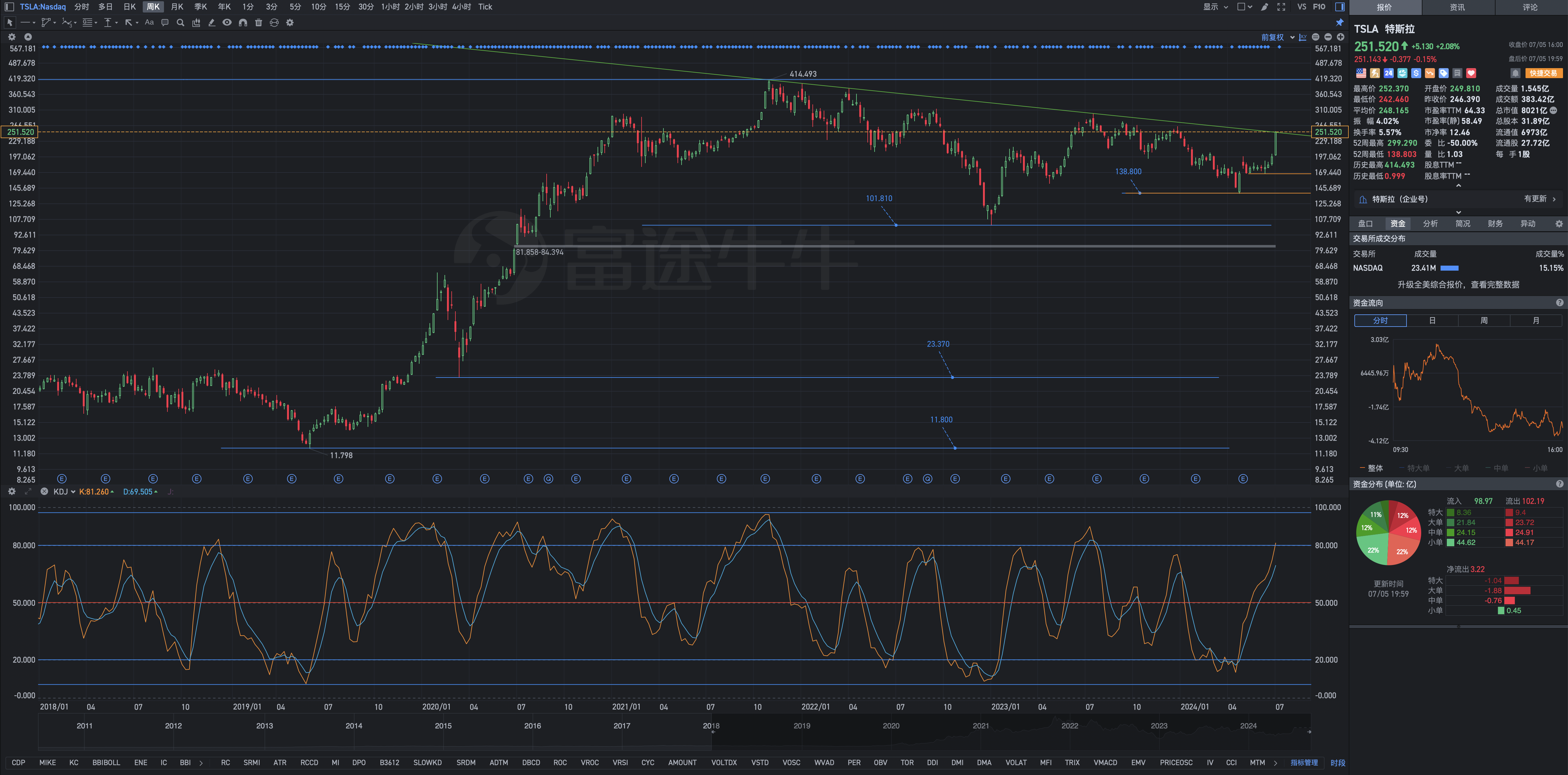Open the VS compare button
This screenshot has width=1568, height=775.
point(1301,7)
